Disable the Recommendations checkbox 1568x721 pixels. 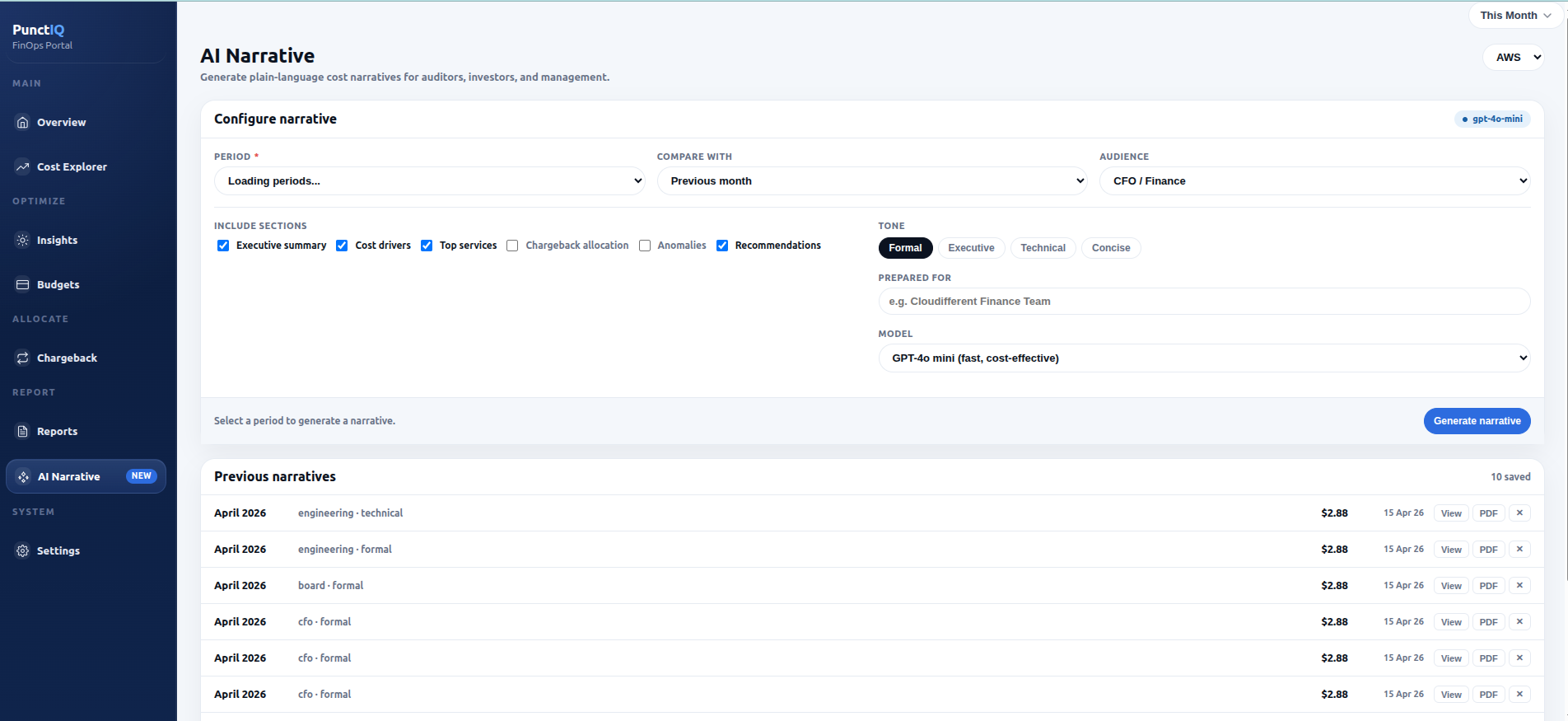point(722,246)
